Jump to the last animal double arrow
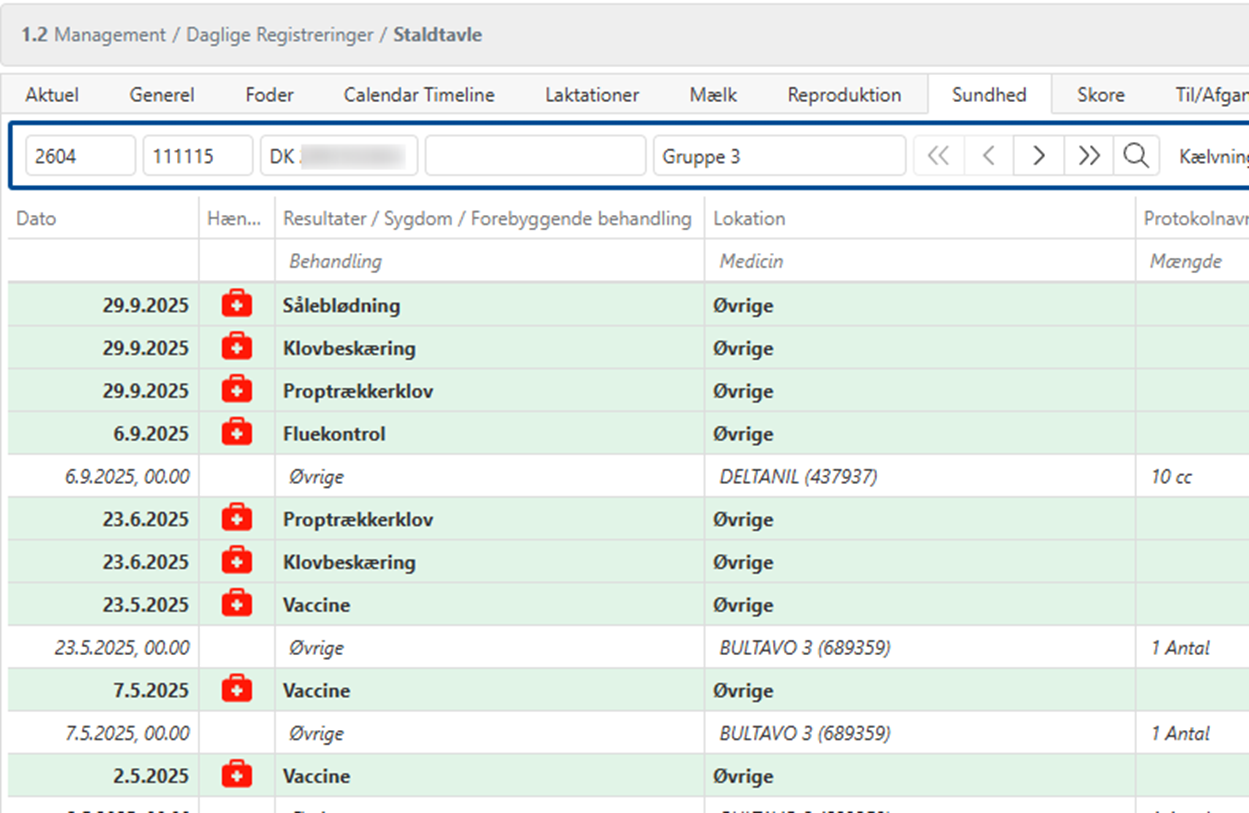Viewport: 1249px width, 813px height. point(1089,156)
